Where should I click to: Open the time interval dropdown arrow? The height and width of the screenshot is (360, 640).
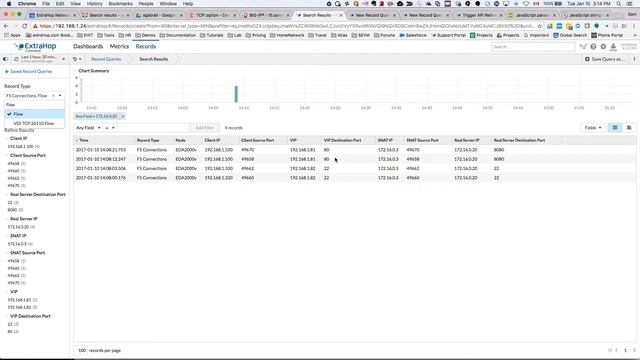point(64,59)
